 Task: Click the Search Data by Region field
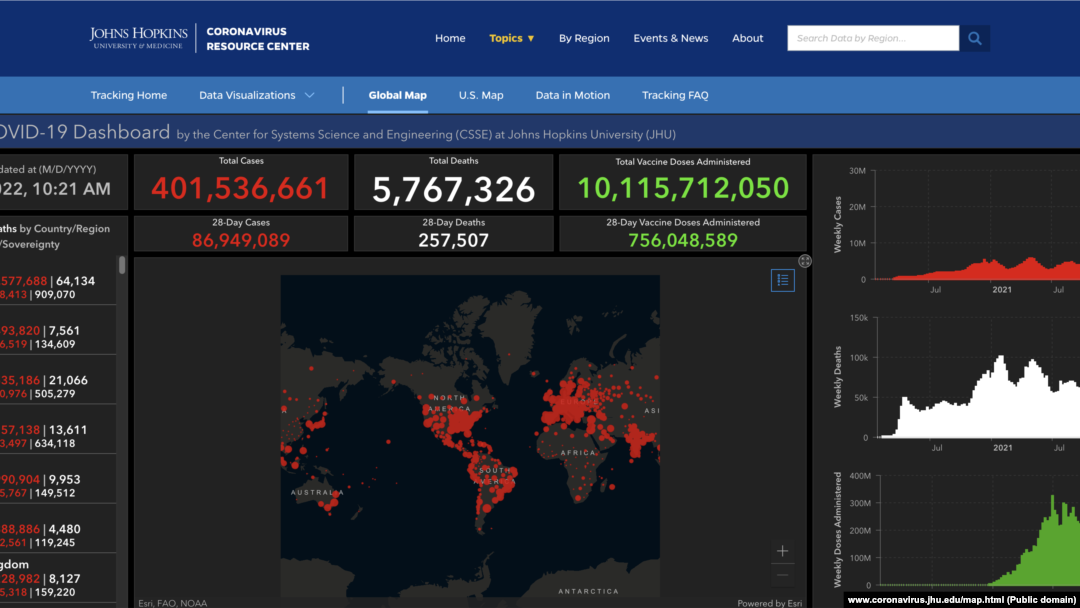click(873, 38)
